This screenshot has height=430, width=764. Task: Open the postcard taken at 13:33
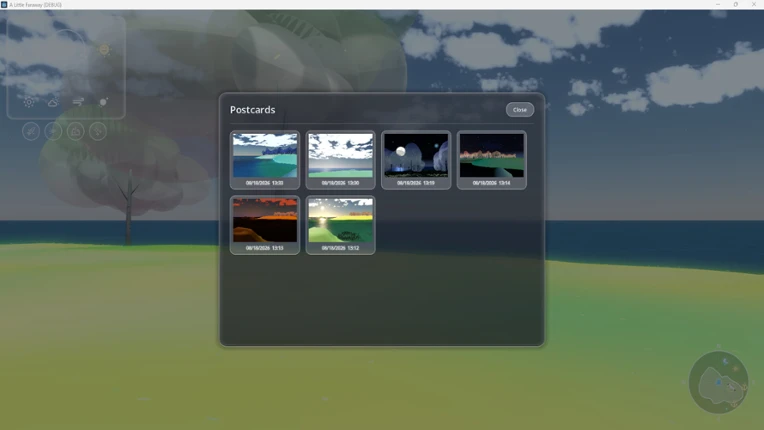265,160
